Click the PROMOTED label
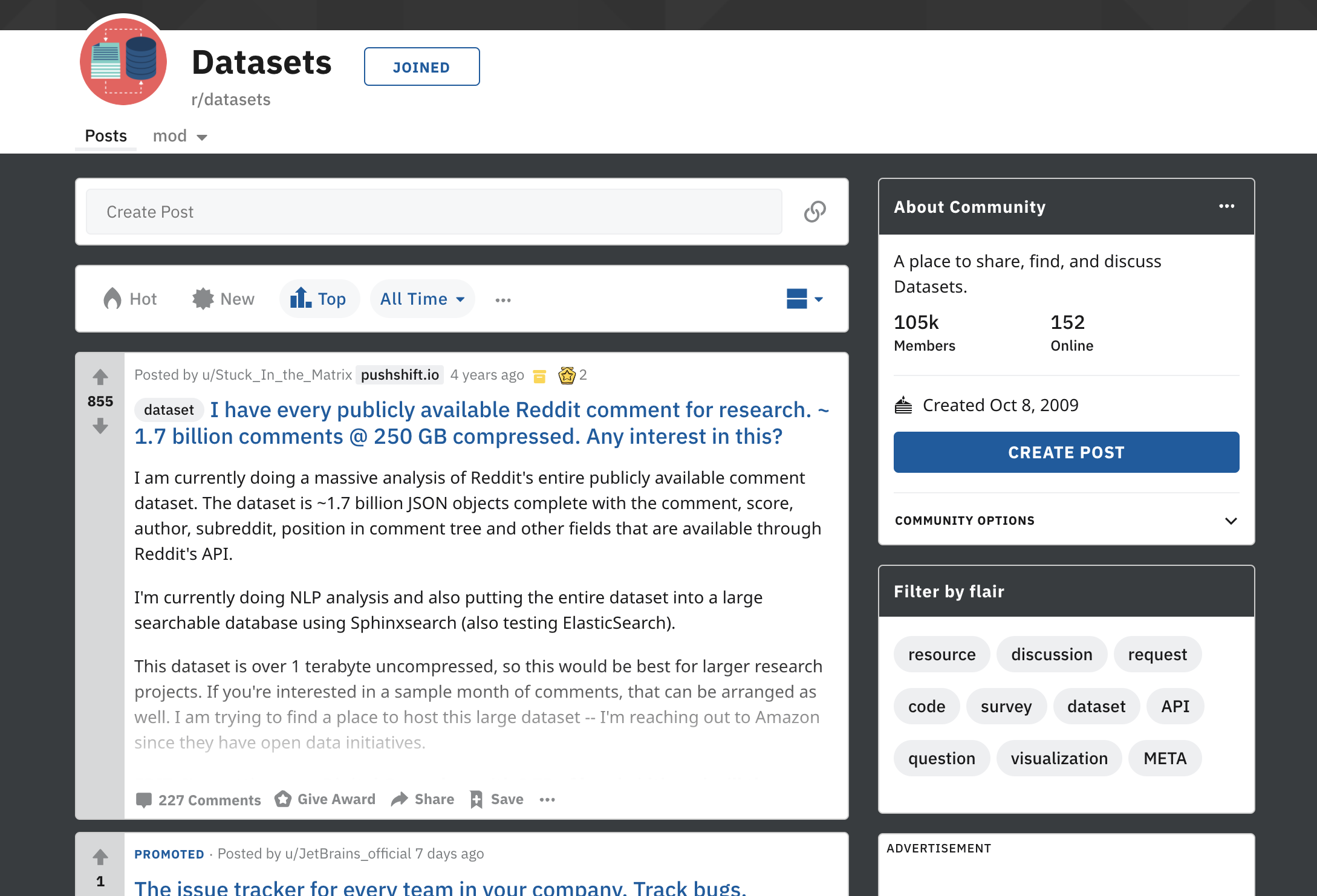Screen dimensions: 1317x896 (169, 854)
